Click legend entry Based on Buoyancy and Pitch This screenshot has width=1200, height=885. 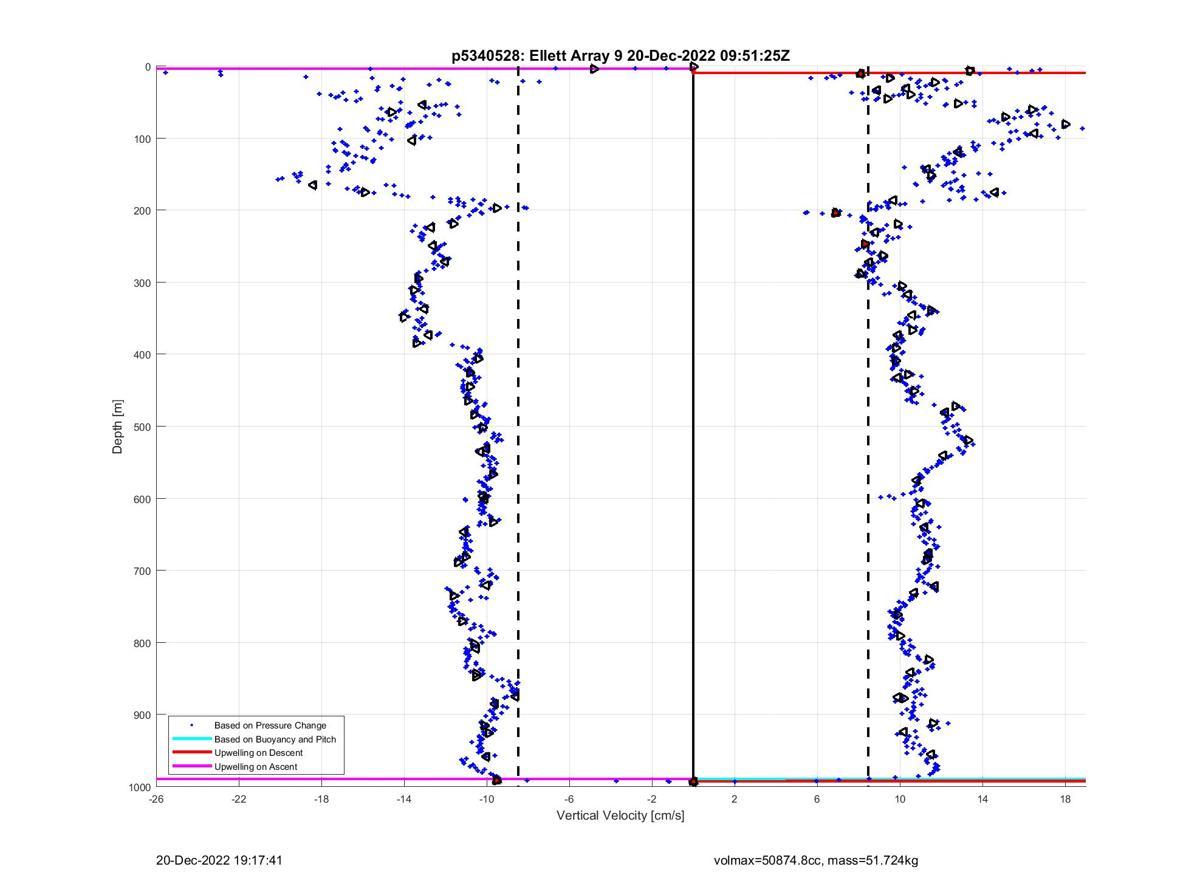275,739
